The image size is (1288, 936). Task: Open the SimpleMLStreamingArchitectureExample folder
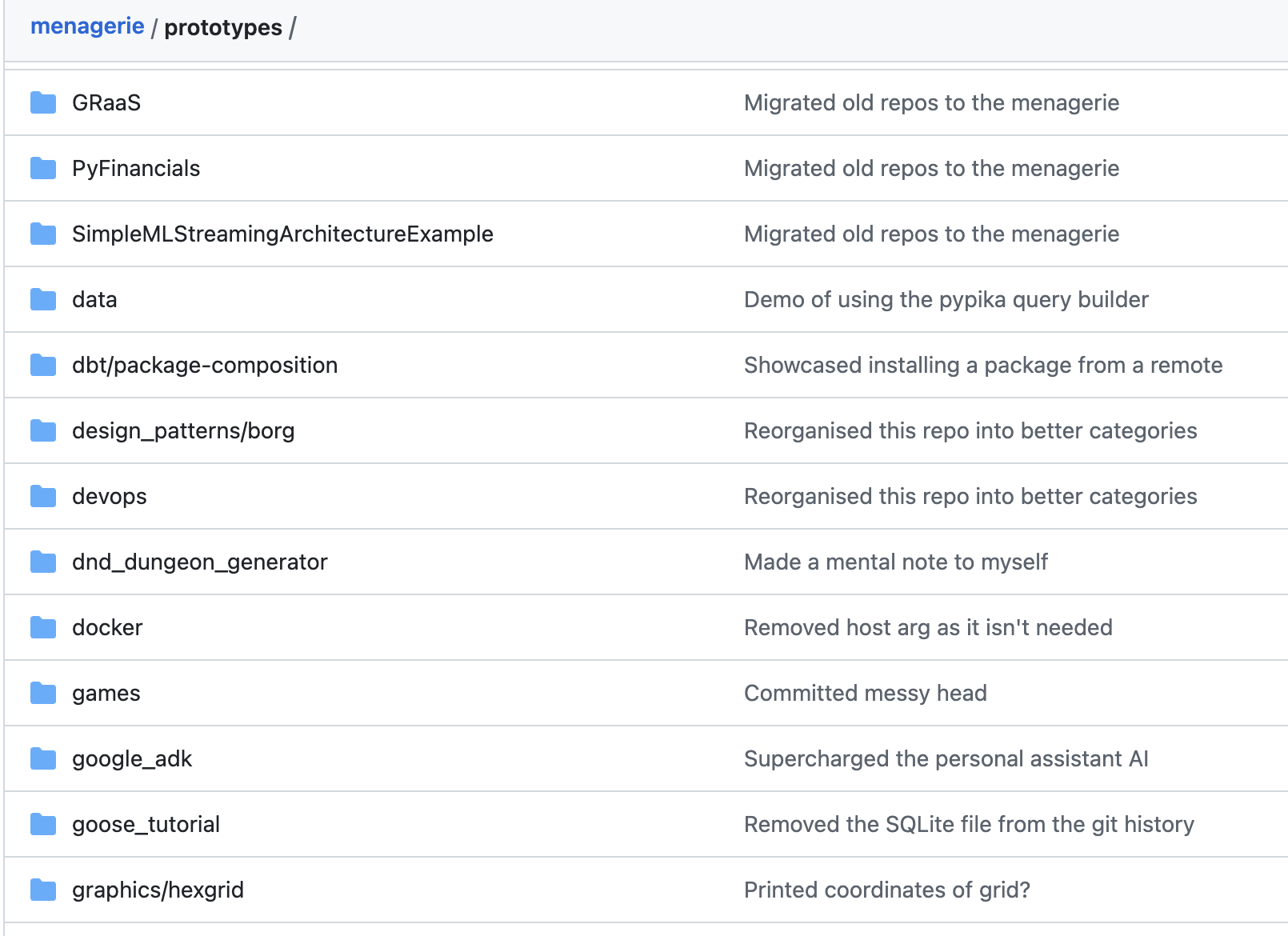282,234
